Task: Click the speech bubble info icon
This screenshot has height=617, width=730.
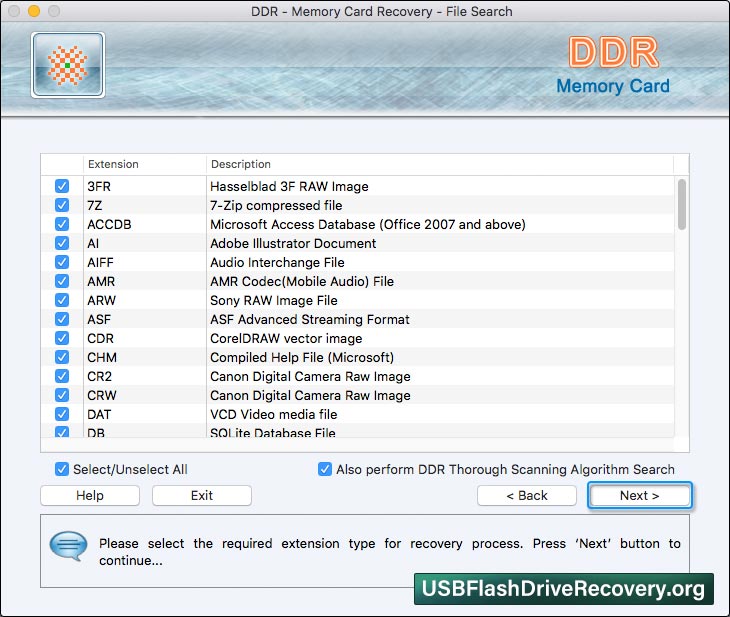Action: pos(68,546)
